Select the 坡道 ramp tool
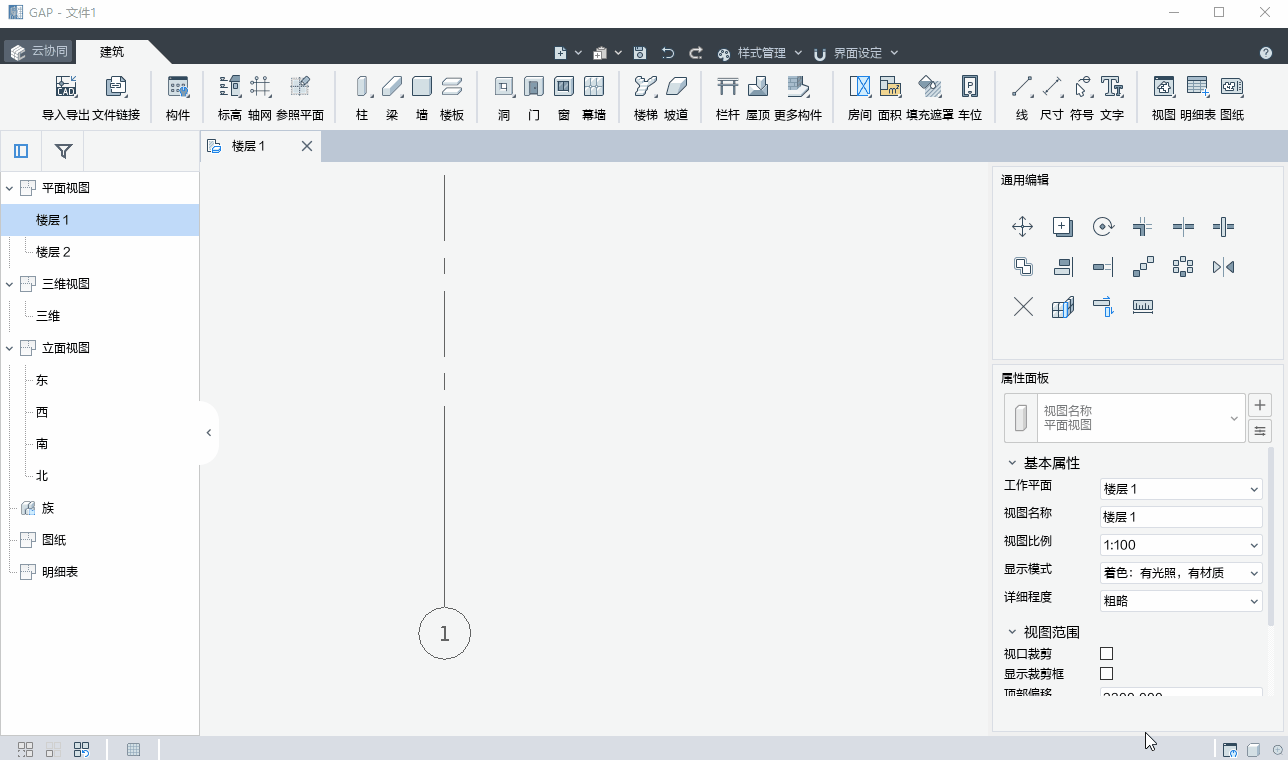 [676, 98]
